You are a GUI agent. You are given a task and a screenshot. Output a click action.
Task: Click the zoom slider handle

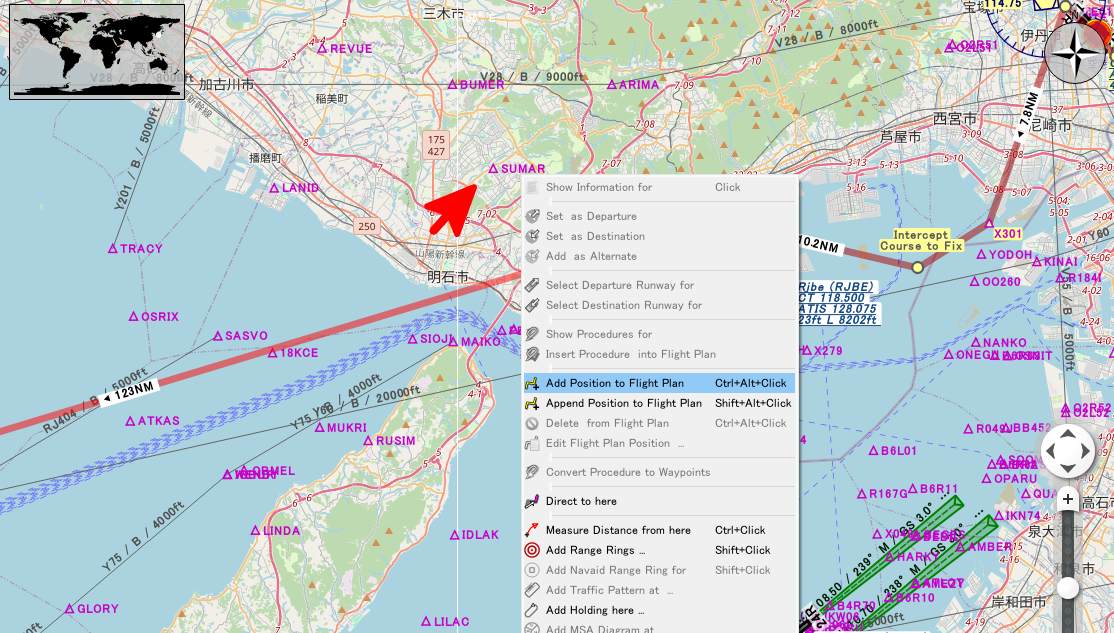(1068, 588)
